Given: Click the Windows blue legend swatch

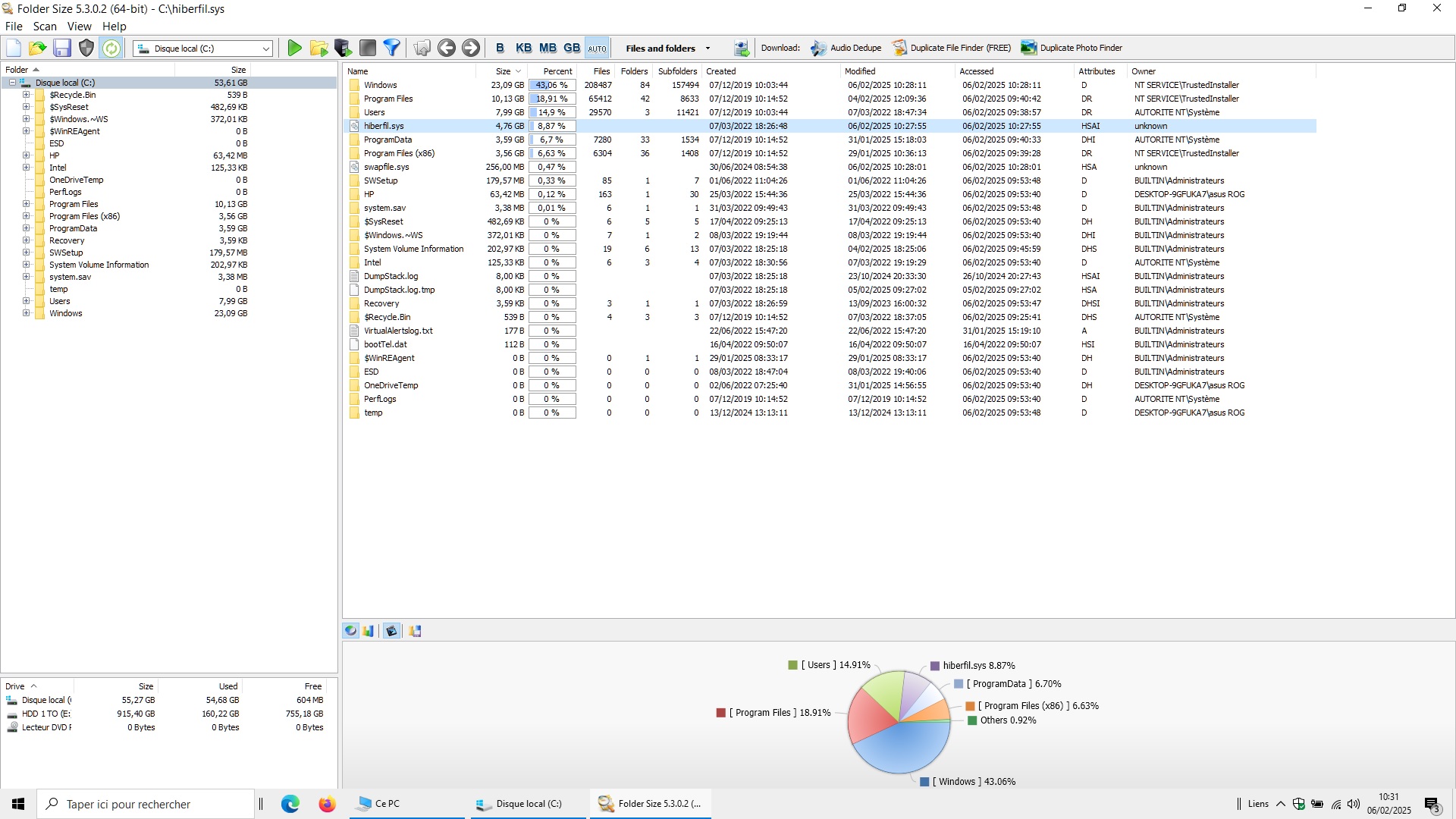Looking at the screenshot, I should (x=924, y=782).
